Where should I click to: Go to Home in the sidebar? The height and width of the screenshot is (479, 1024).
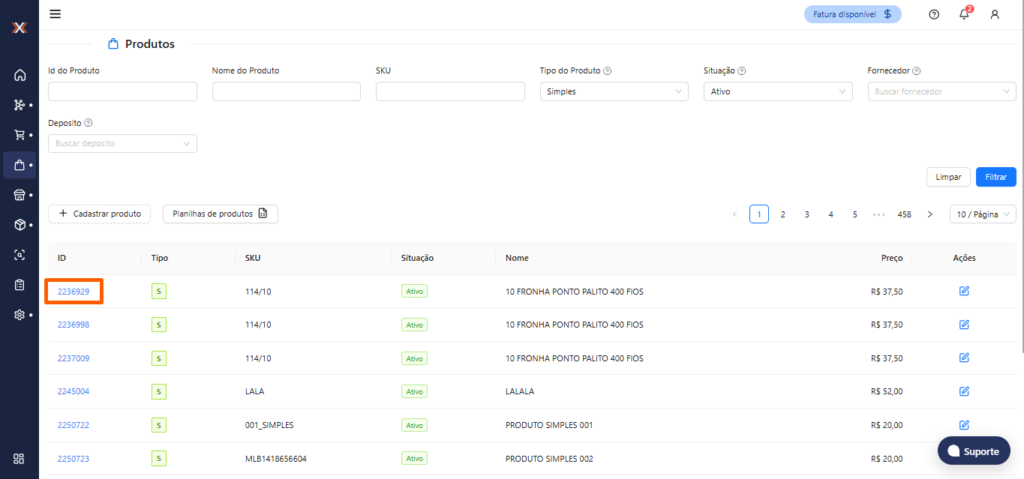click(x=19, y=75)
